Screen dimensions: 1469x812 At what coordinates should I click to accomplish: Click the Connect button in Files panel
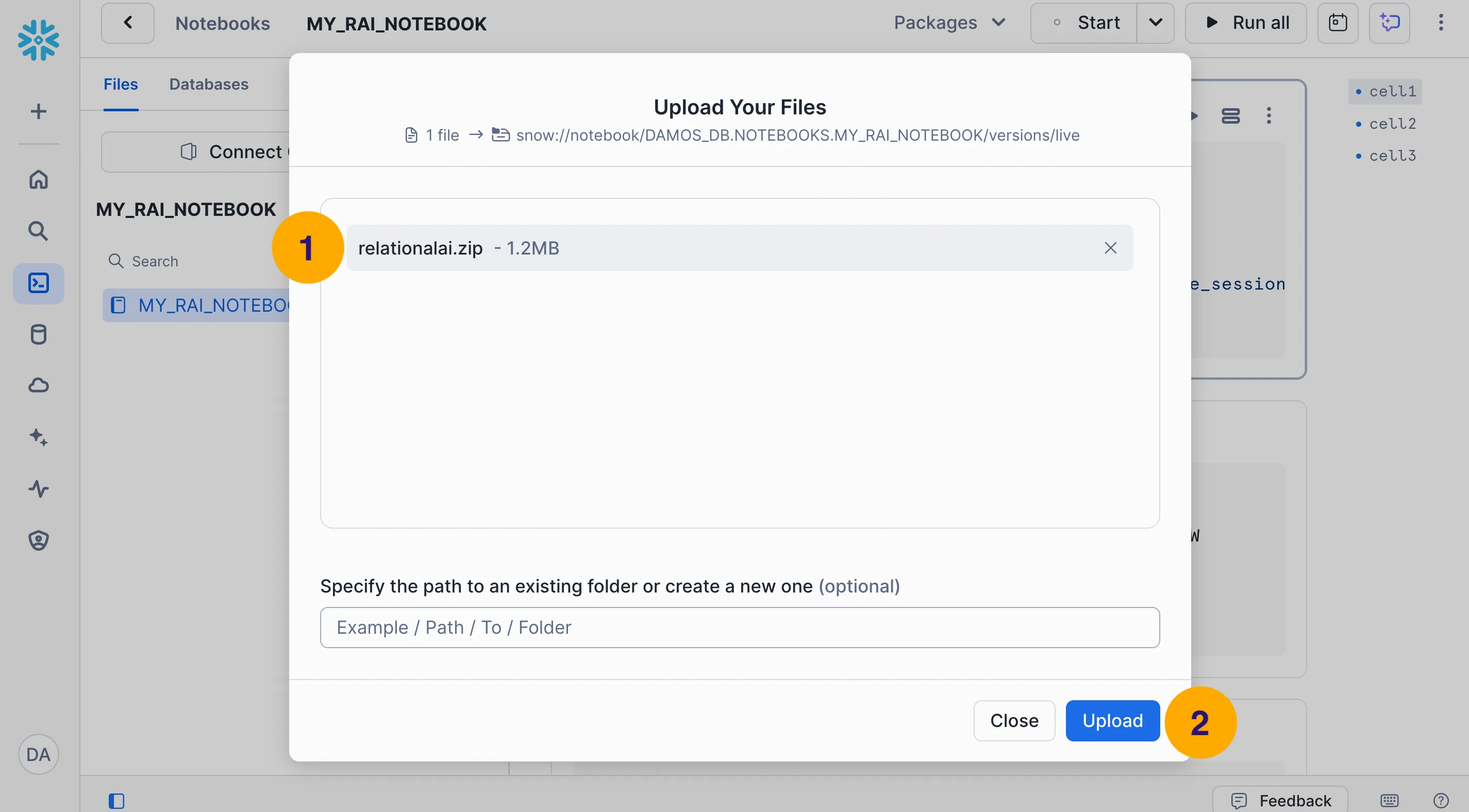point(195,151)
